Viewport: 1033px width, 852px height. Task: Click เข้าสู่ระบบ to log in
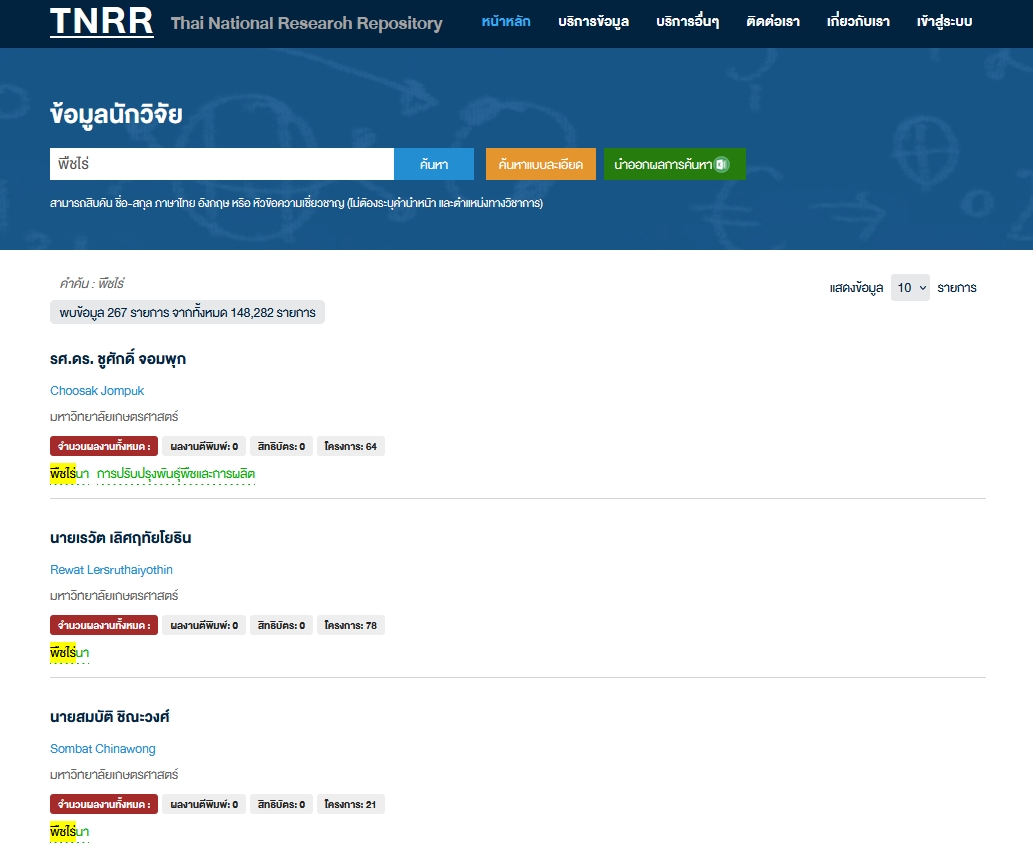(x=943, y=21)
